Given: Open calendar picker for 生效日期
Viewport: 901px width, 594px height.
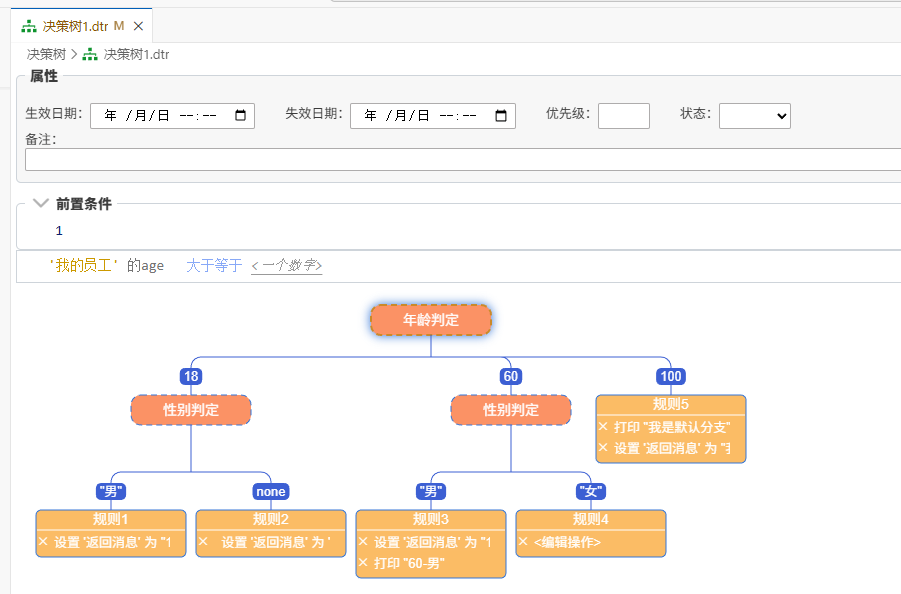Looking at the screenshot, I should pyautogui.click(x=240, y=116).
